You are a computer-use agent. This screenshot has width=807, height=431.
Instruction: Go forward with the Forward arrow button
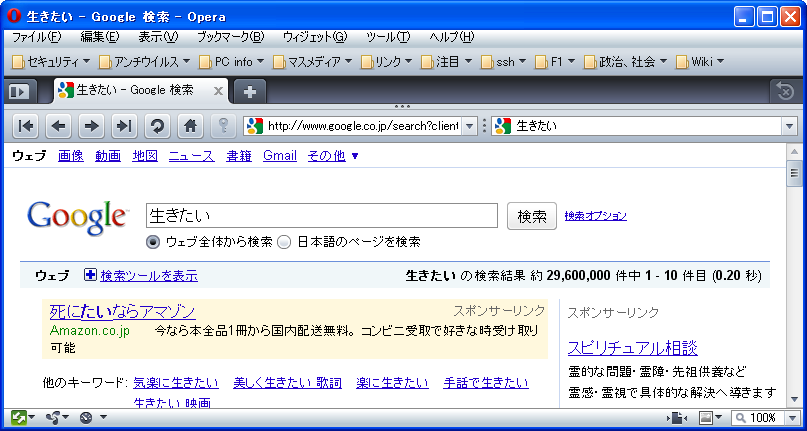point(91,126)
